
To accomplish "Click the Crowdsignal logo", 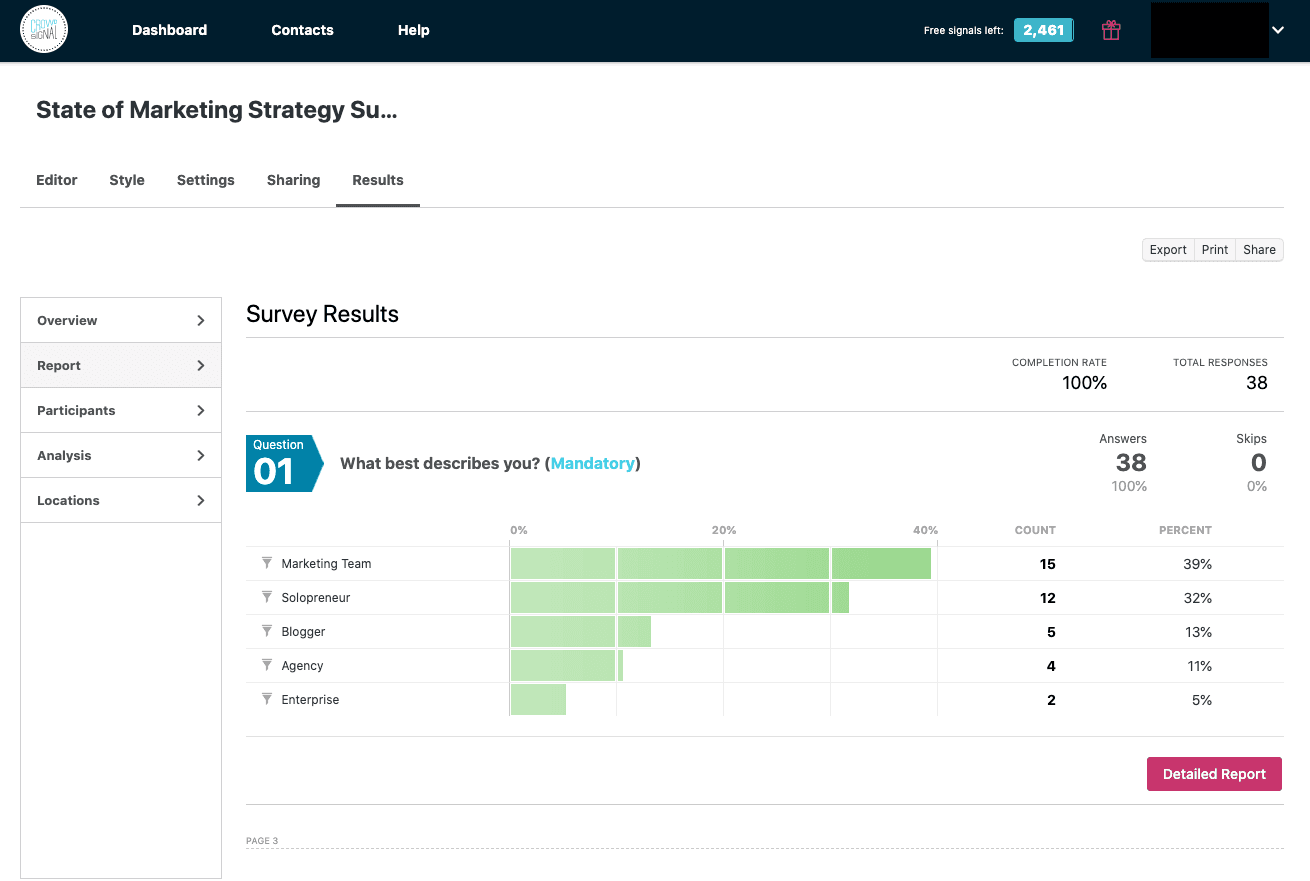I will pyautogui.click(x=44, y=30).
